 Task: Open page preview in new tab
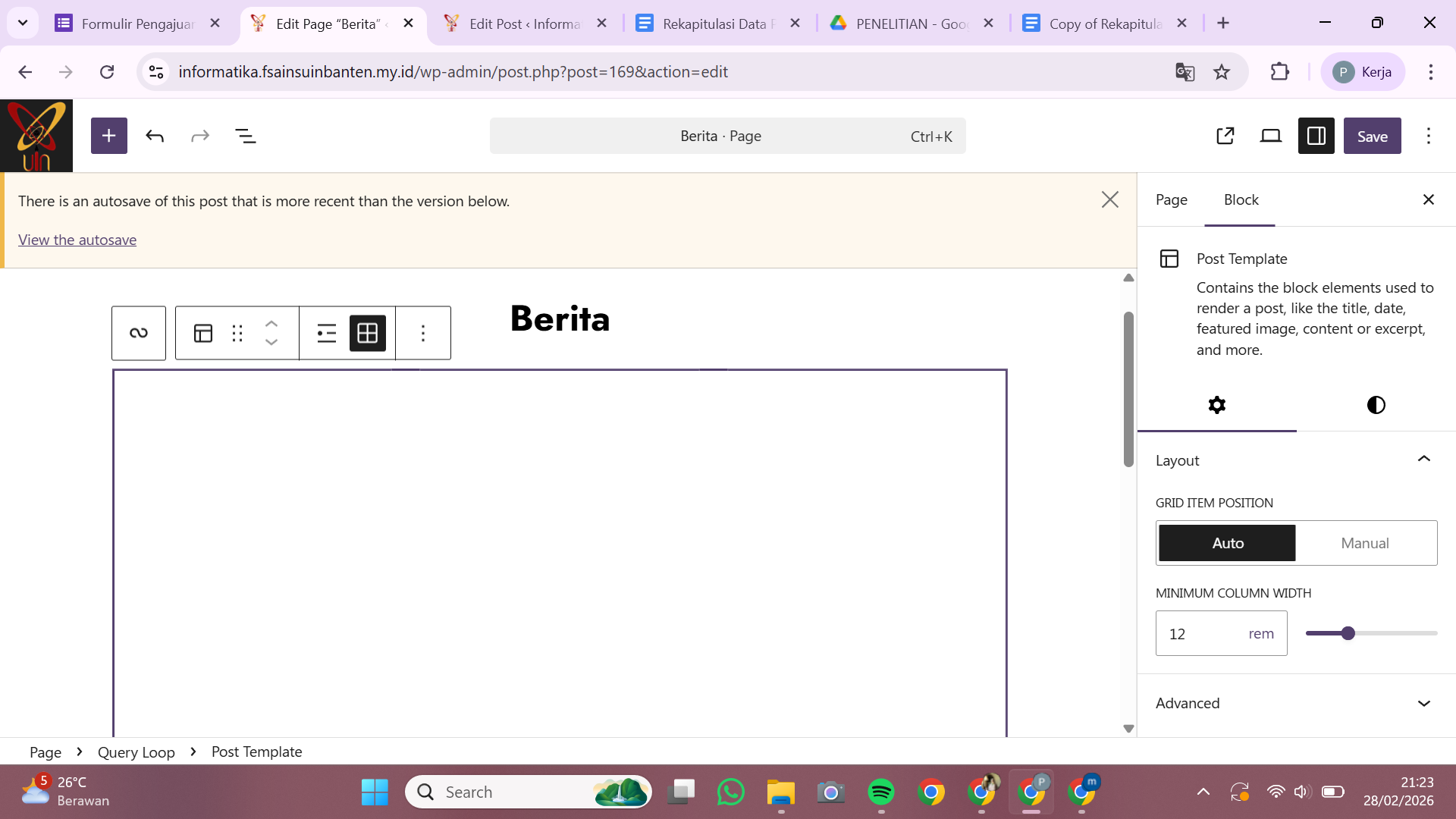tap(1225, 136)
